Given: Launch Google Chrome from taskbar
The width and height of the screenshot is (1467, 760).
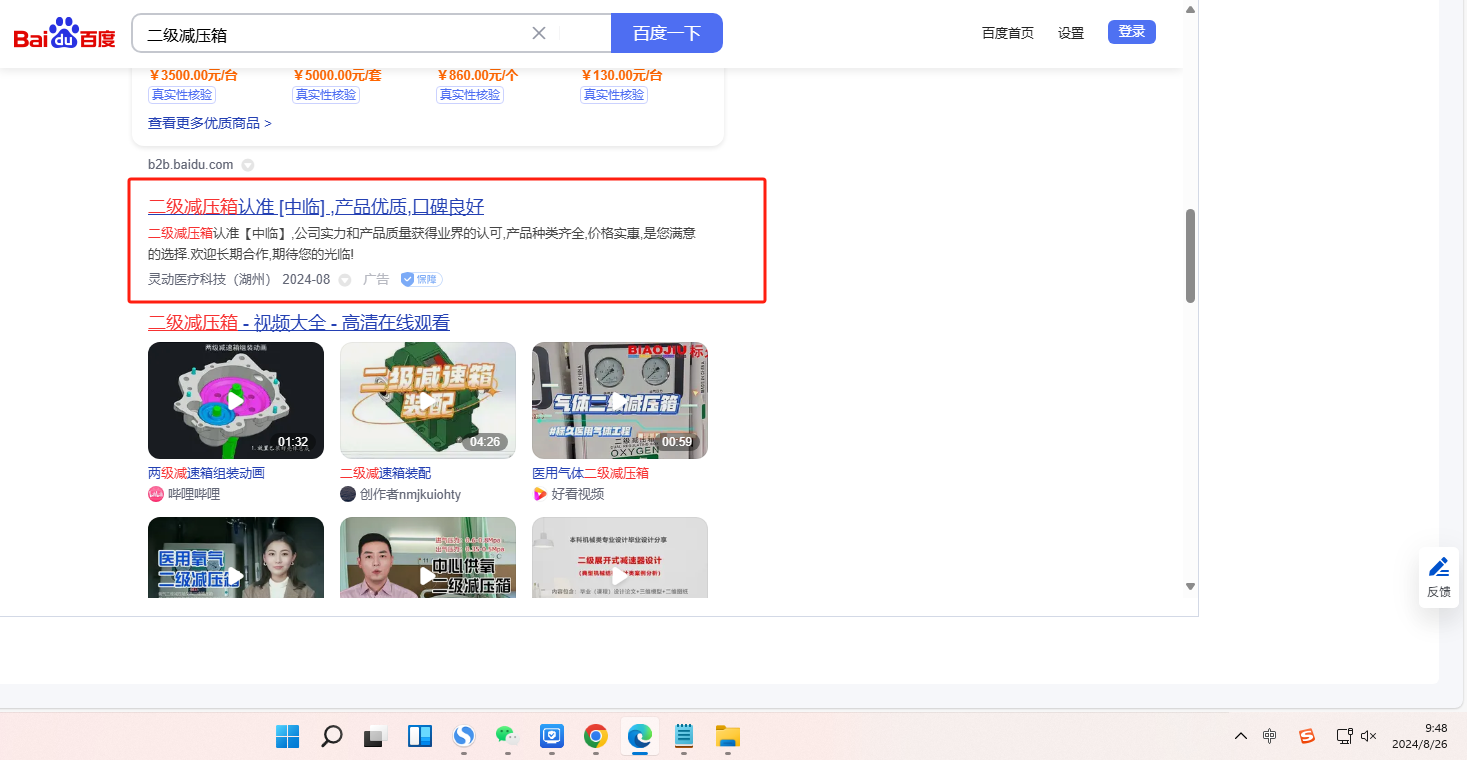Looking at the screenshot, I should tap(595, 737).
